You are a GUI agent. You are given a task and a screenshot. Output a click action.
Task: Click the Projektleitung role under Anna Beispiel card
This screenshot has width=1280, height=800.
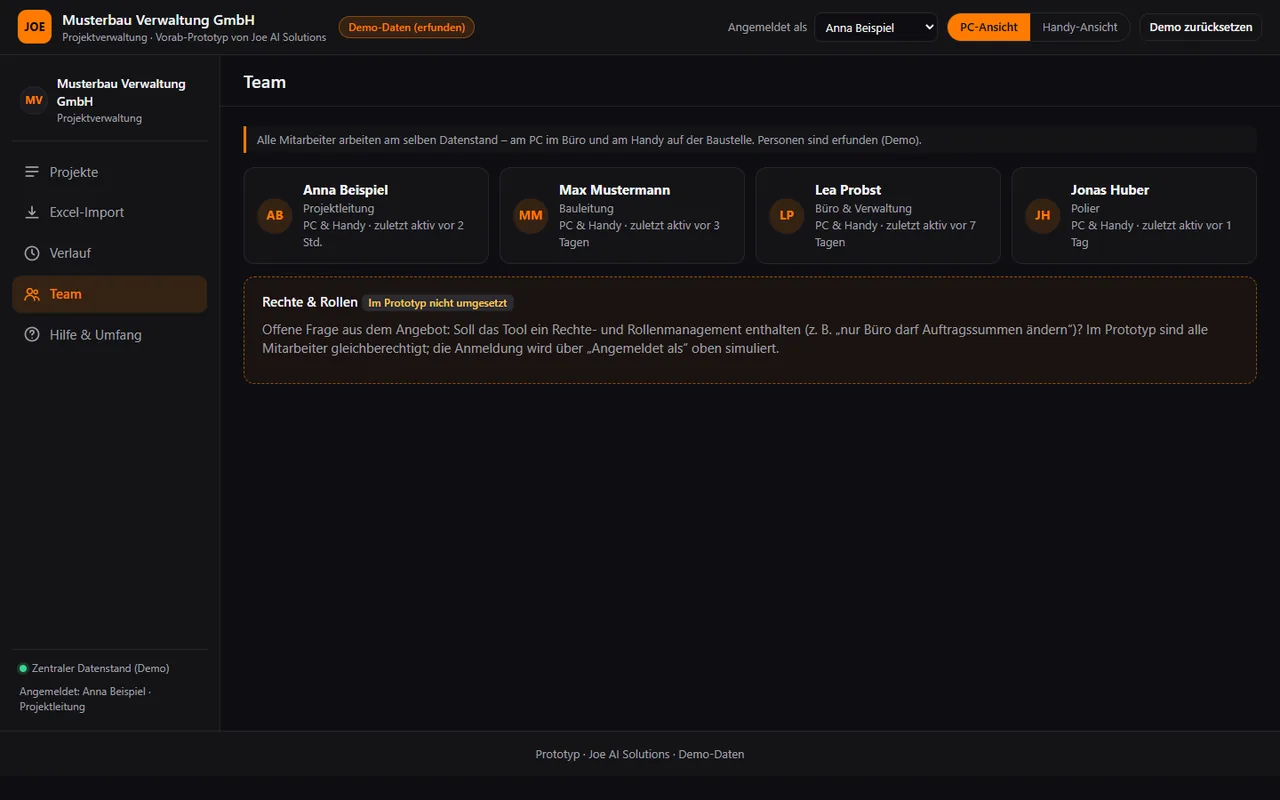coord(339,209)
